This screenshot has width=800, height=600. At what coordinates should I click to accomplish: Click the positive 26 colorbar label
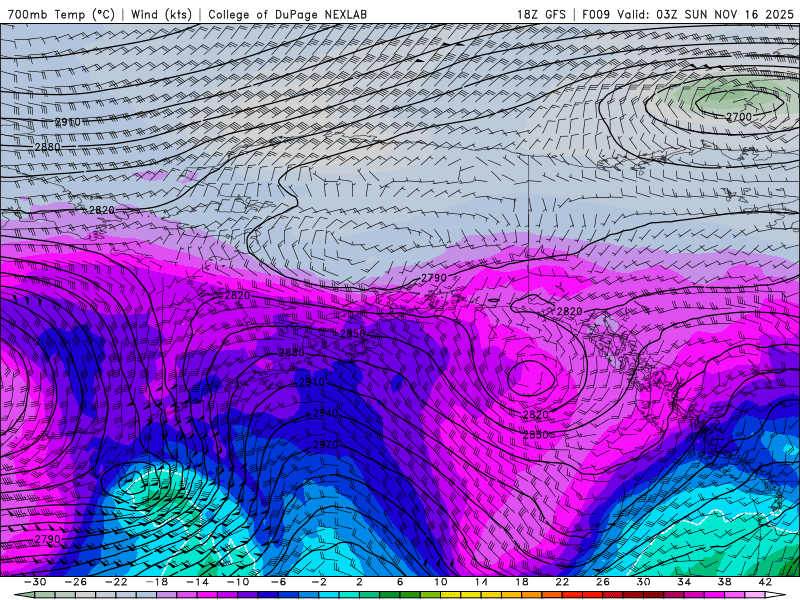click(x=603, y=582)
